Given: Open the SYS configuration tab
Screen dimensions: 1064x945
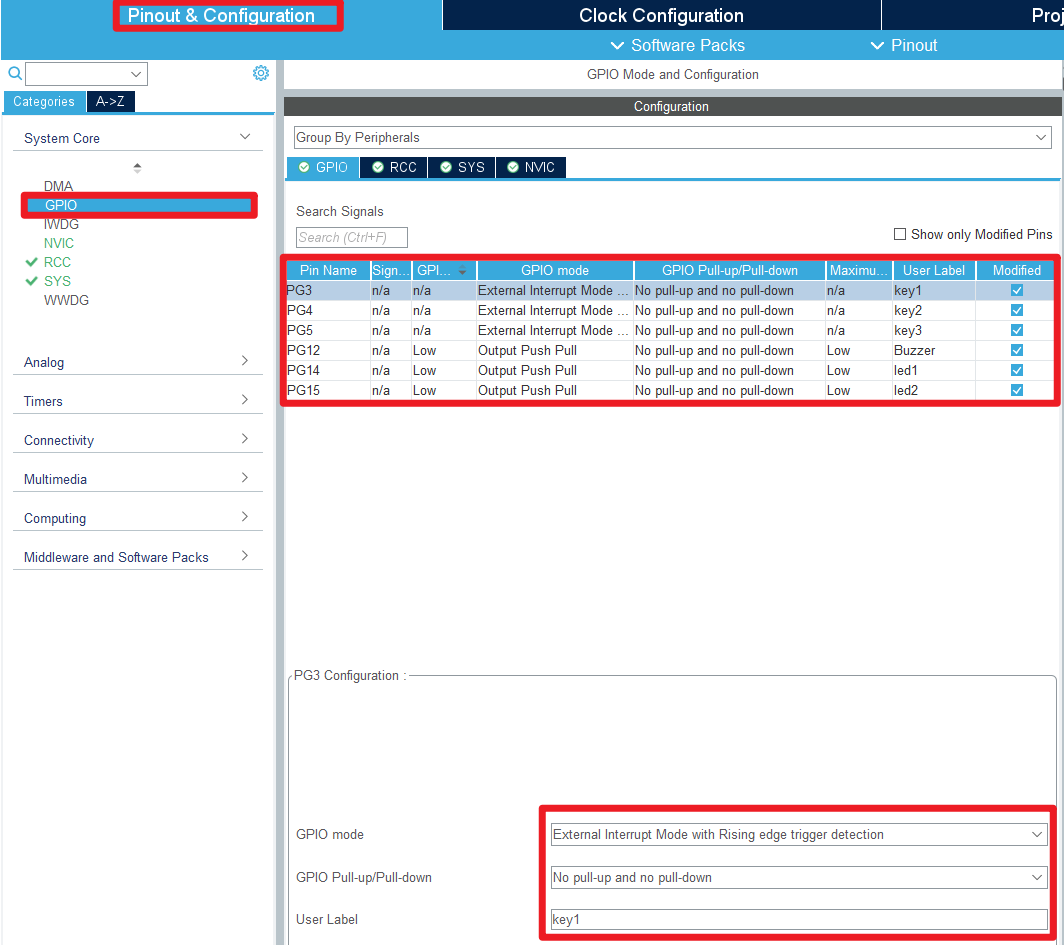Looking at the screenshot, I should click(461, 168).
